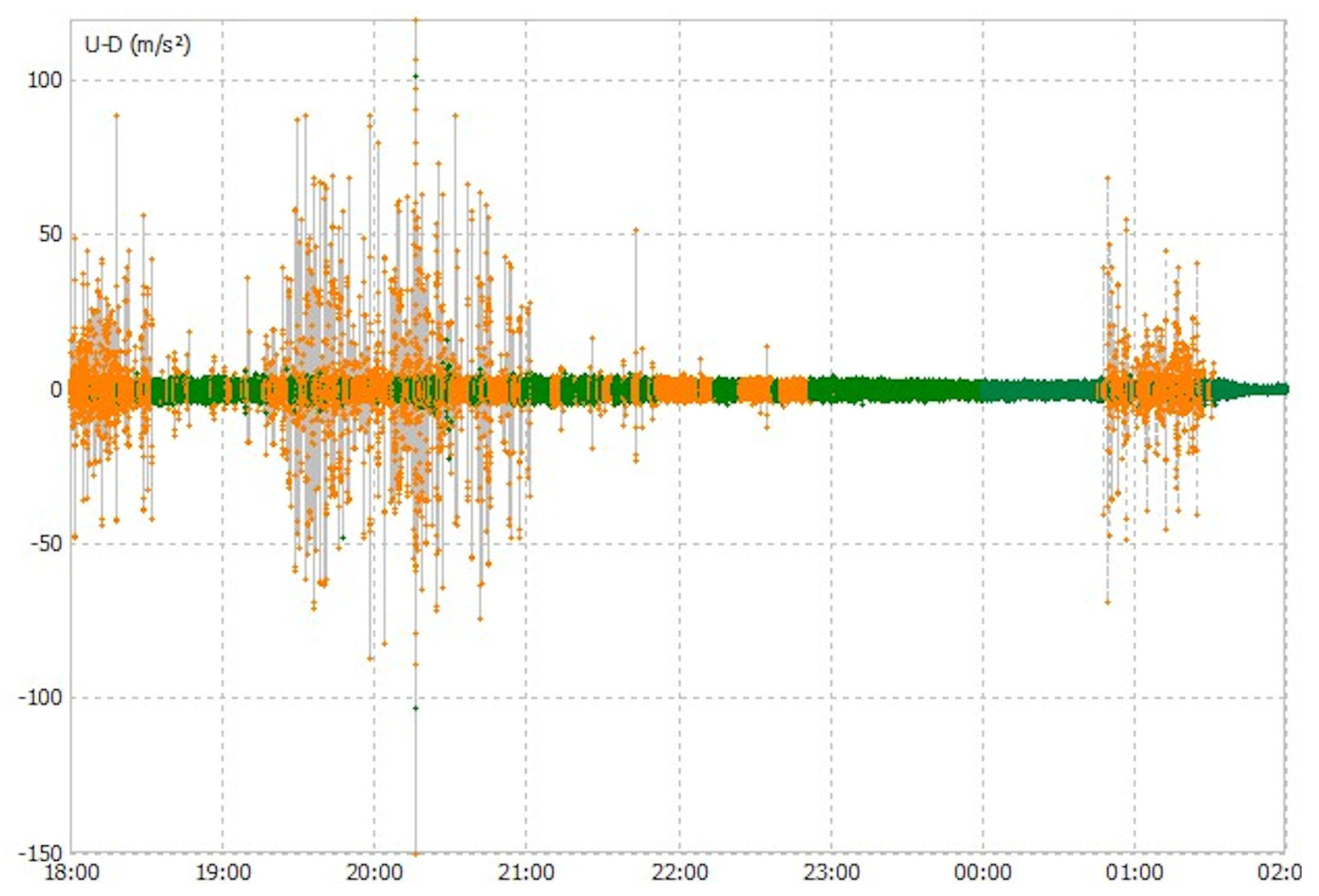Click the 19:00 time axis label

pos(223,873)
